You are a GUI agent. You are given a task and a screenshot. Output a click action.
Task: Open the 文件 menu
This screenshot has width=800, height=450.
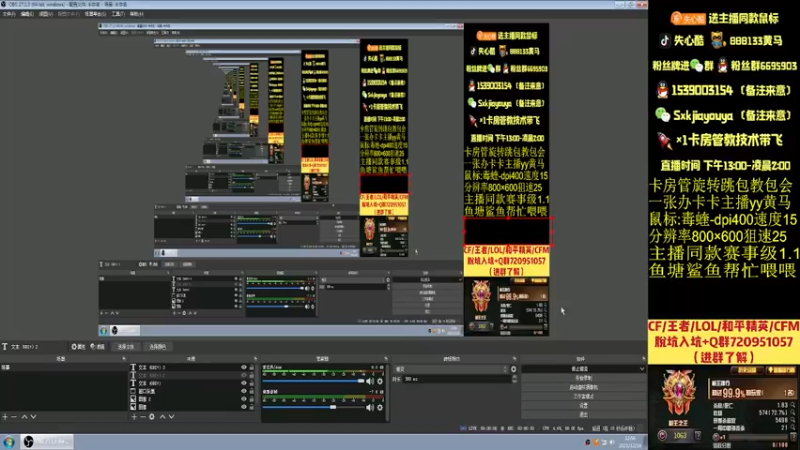(9, 14)
